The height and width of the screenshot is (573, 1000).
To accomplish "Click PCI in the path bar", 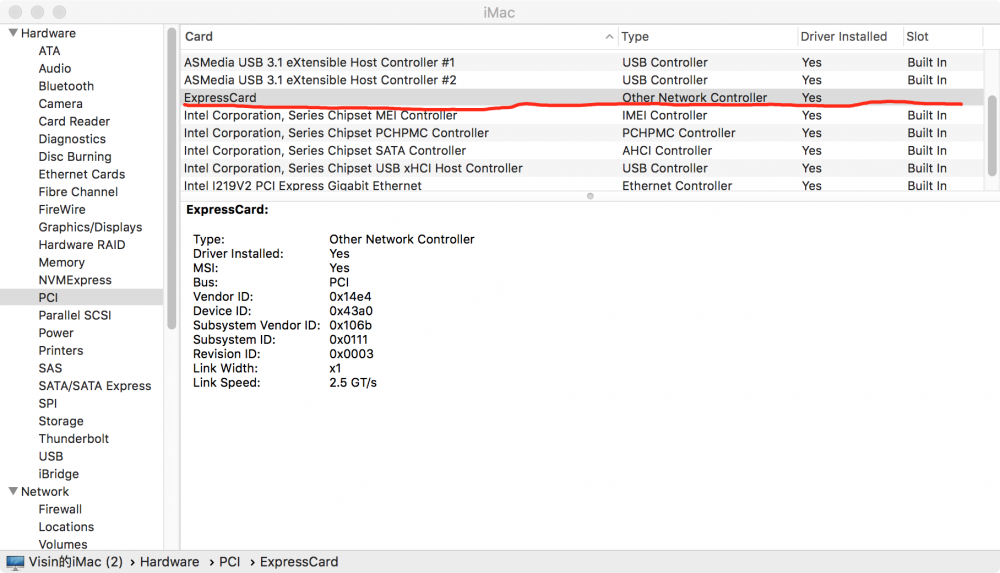I will [x=230, y=562].
